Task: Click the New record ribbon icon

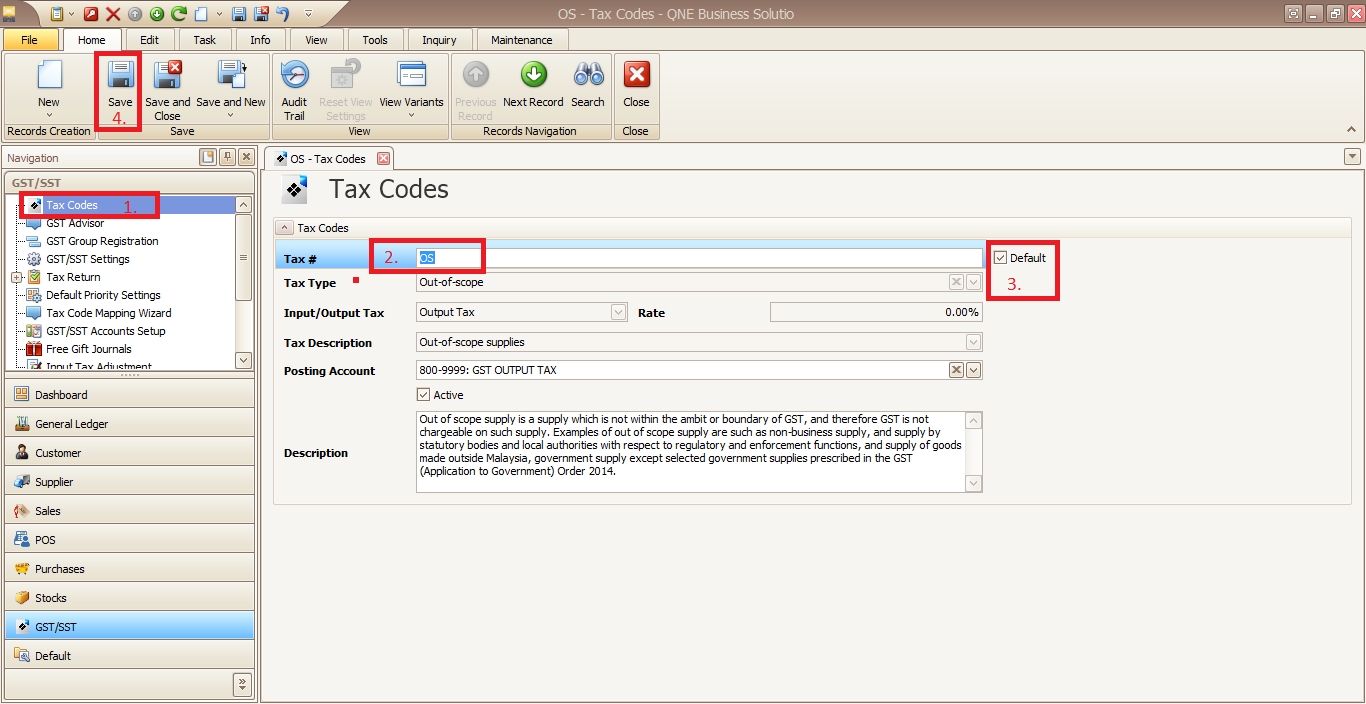Action: (49, 76)
